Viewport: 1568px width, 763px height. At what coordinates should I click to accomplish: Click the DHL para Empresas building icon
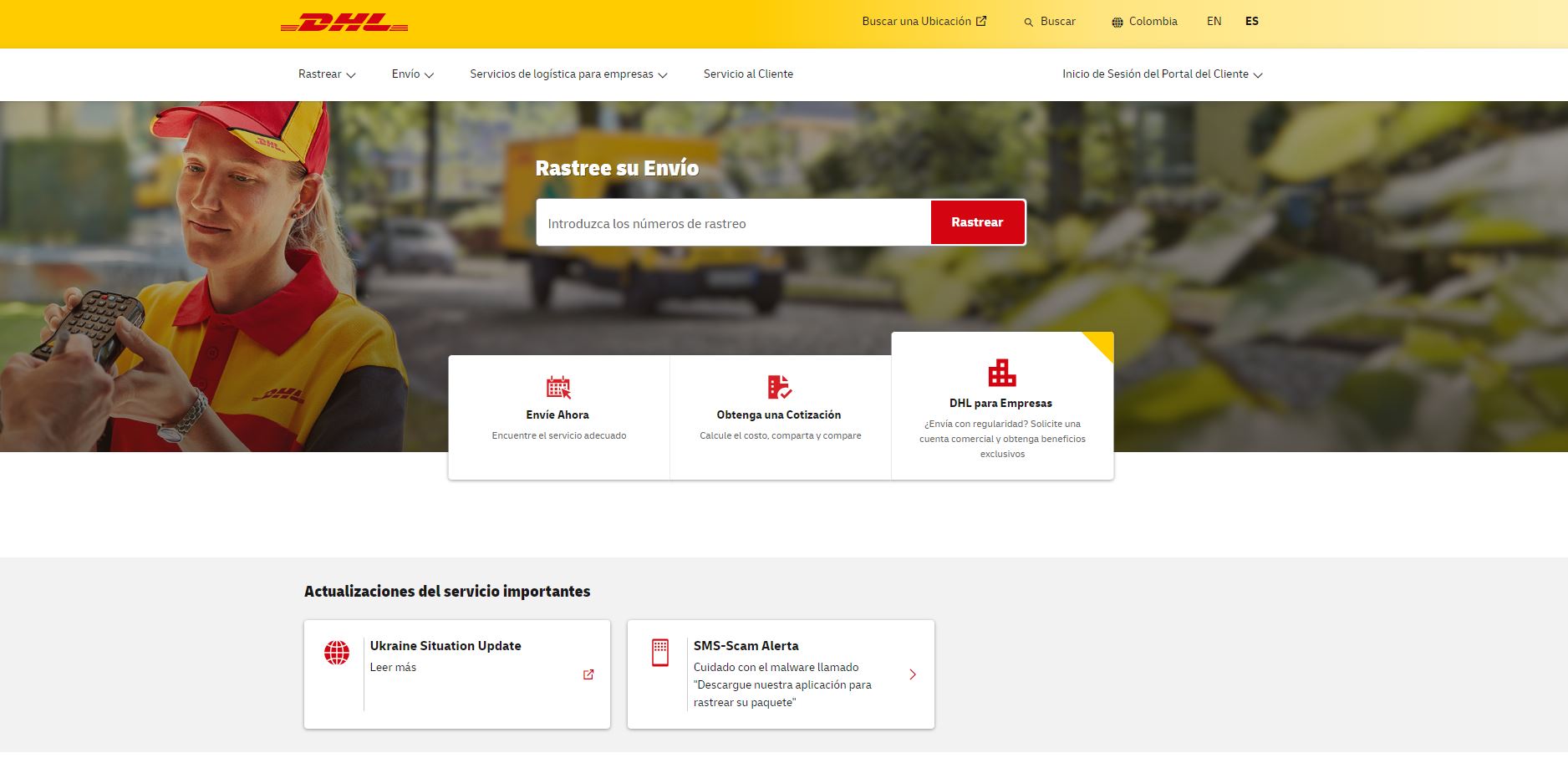[x=1001, y=374]
